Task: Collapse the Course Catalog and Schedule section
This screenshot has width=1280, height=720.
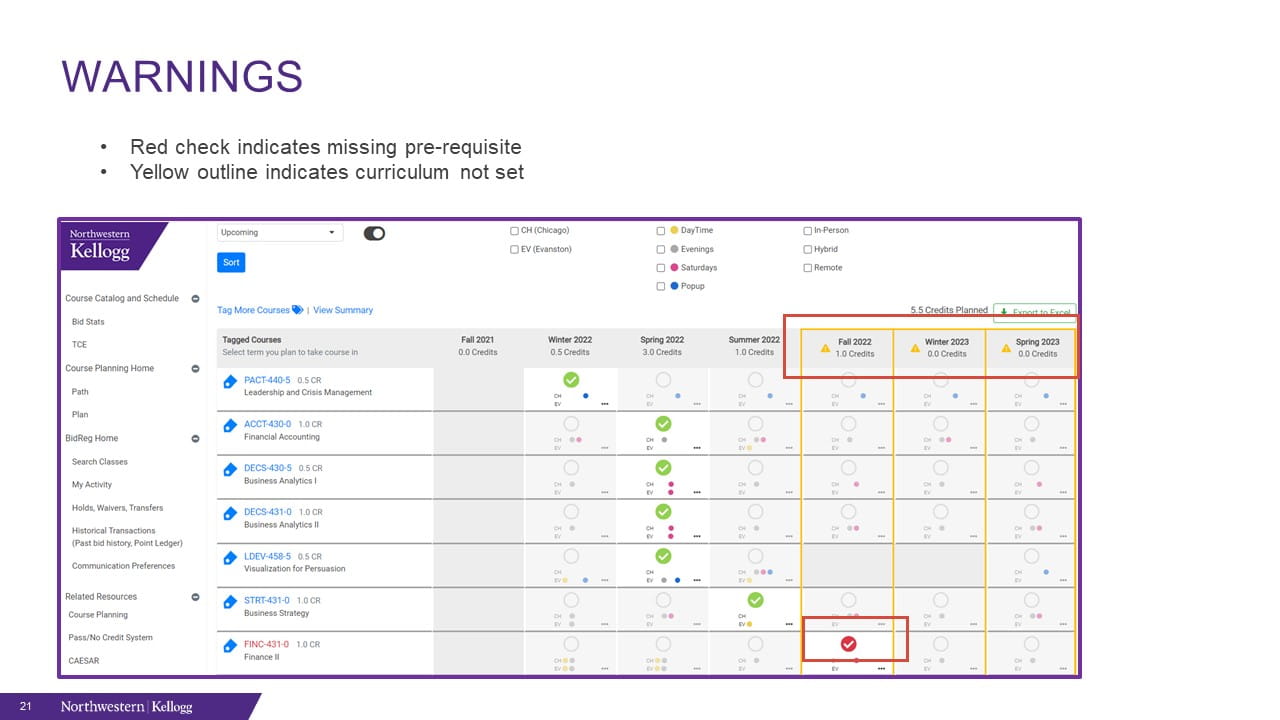Action: [x=195, y=298]
